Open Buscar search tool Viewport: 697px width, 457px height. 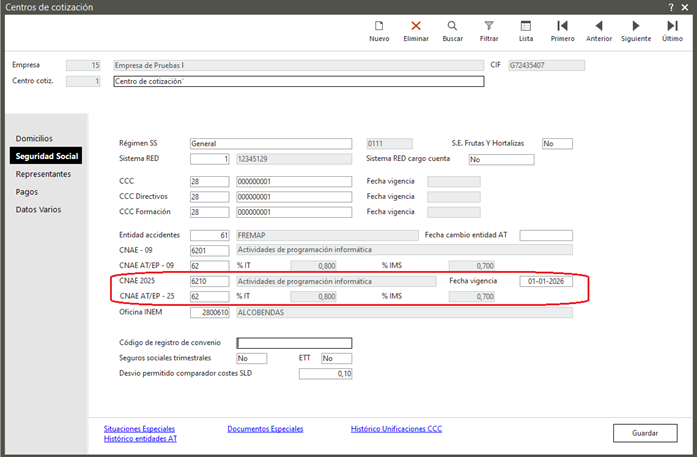[452, 30]
